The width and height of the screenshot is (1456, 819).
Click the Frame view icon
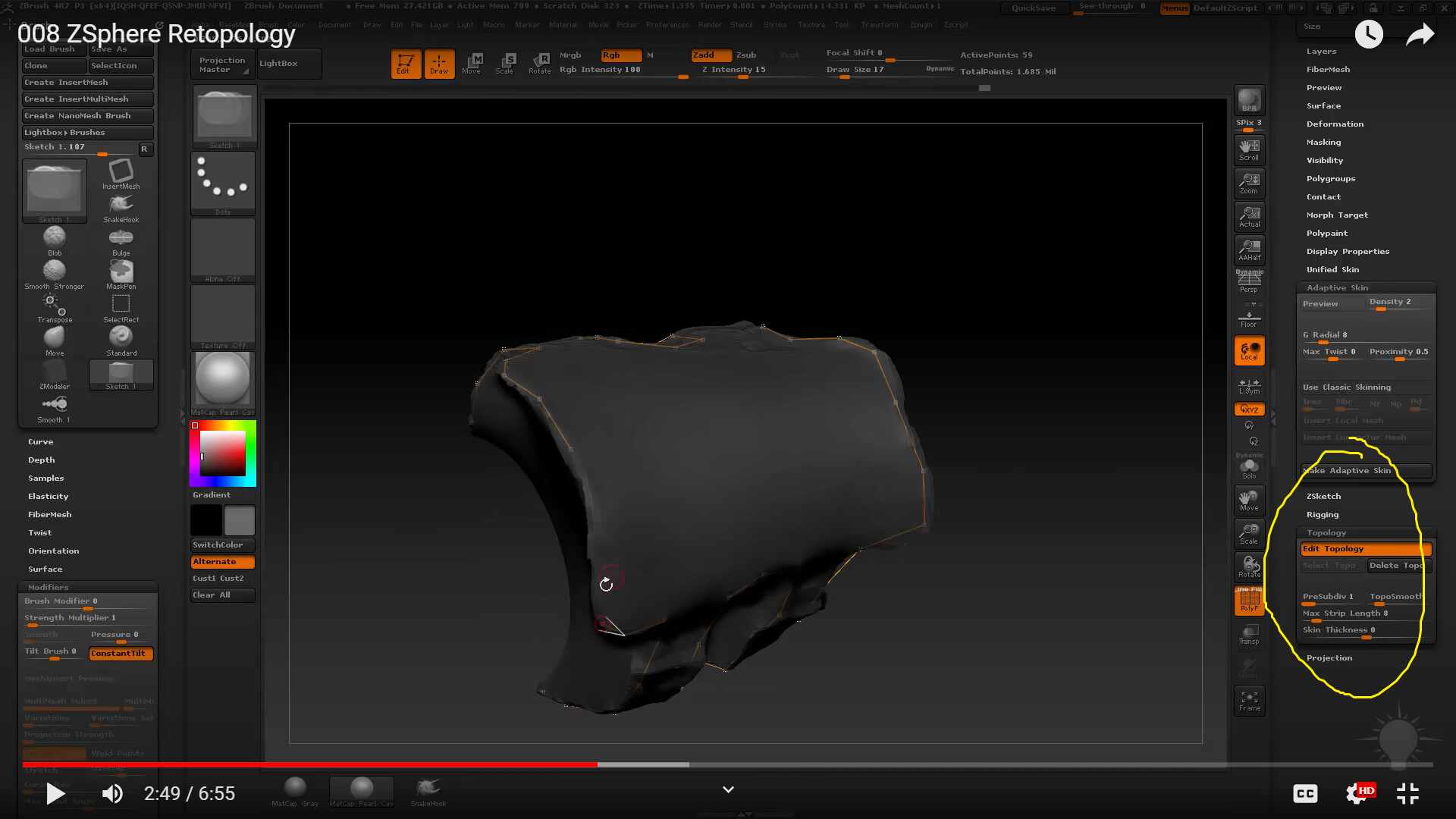1249,700
